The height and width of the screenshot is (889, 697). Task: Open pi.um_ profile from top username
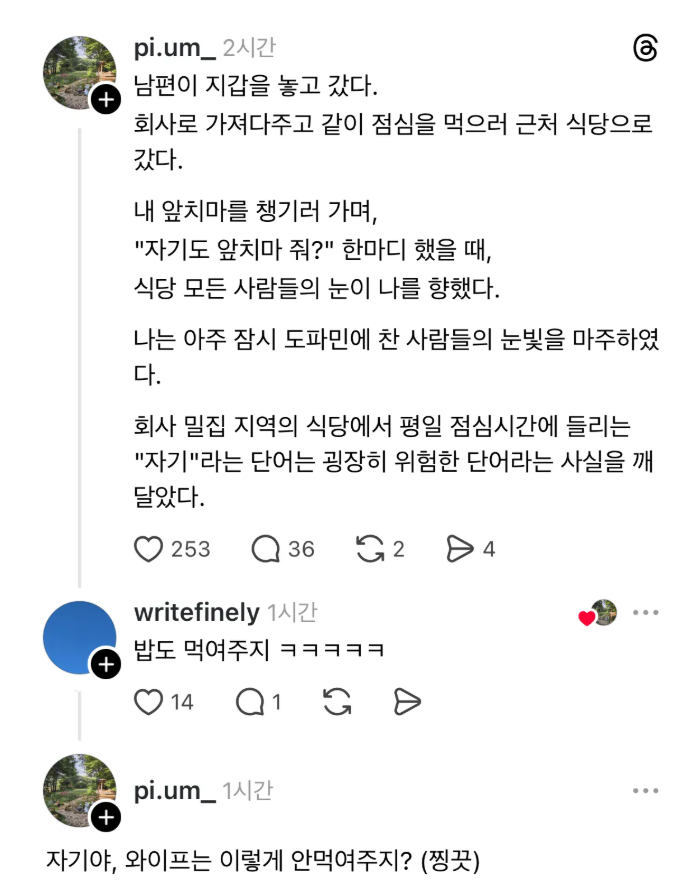pyautogui.click(x=174, y=48)
